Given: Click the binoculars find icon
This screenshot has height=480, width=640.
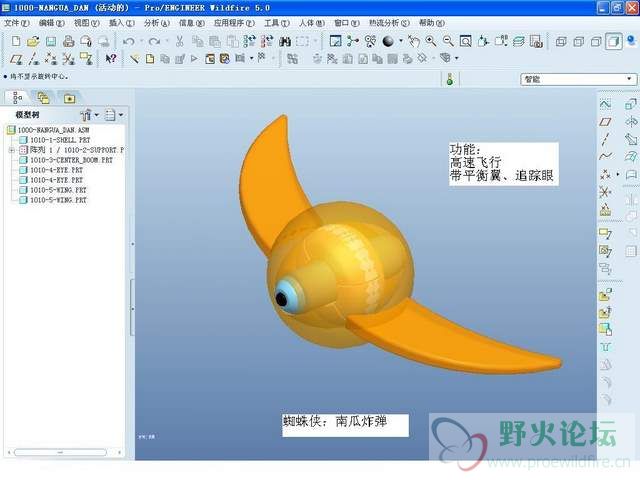Looking at the screenshot, I should (x=285, y=41).
